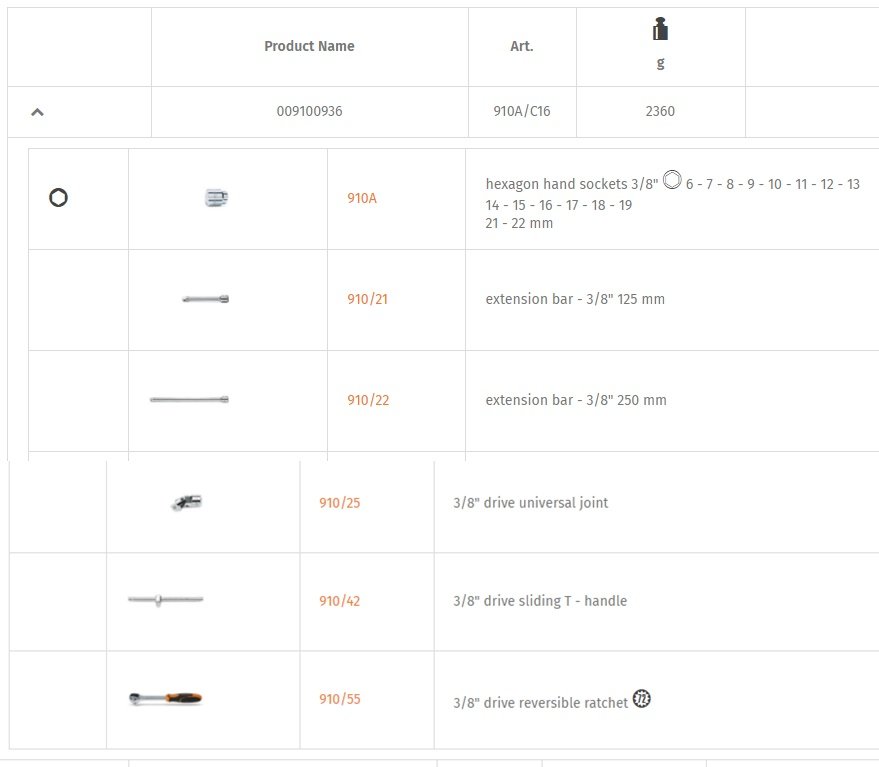The image size is (879, 767).
Task: Open the 250 mm extension bar image
Action: point(189,400)
